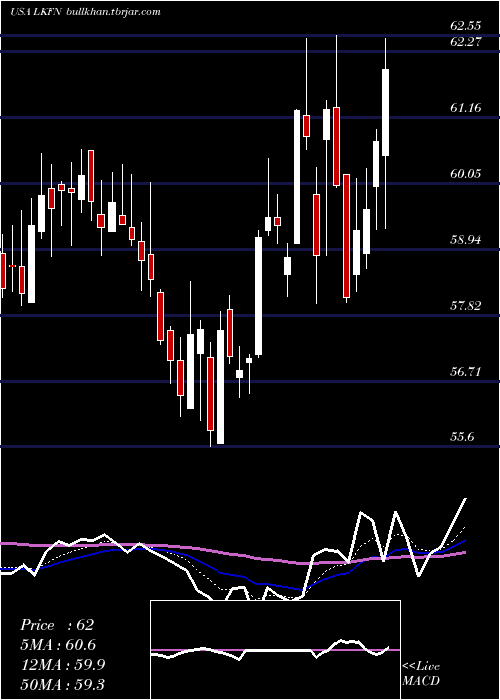The image size is (500, 700).
Task: Click the 62.27 price axis label
Action: 465,42
